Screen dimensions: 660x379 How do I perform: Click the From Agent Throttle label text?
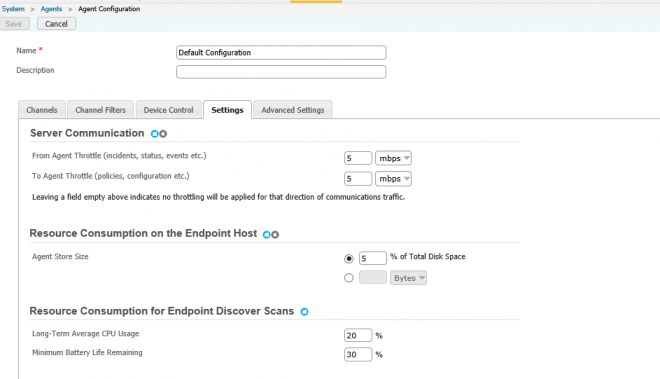point(119,156)
